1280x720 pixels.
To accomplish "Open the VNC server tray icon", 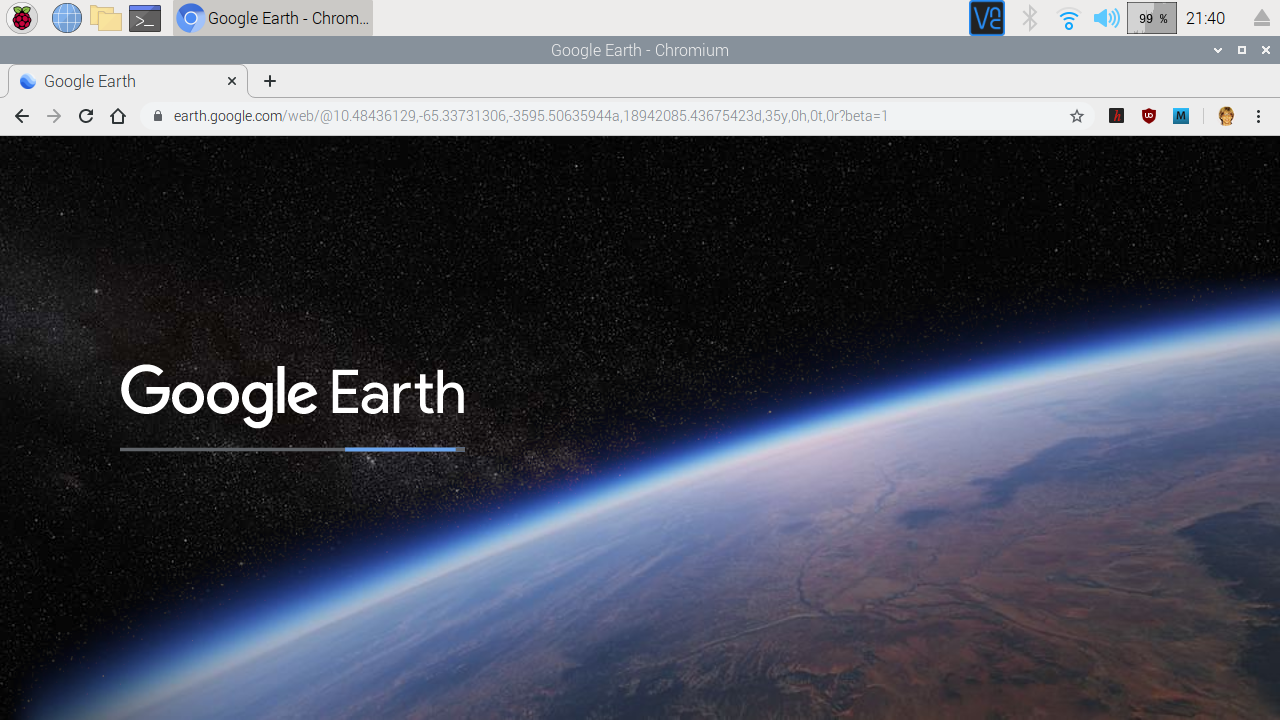I will coord(987,18).
